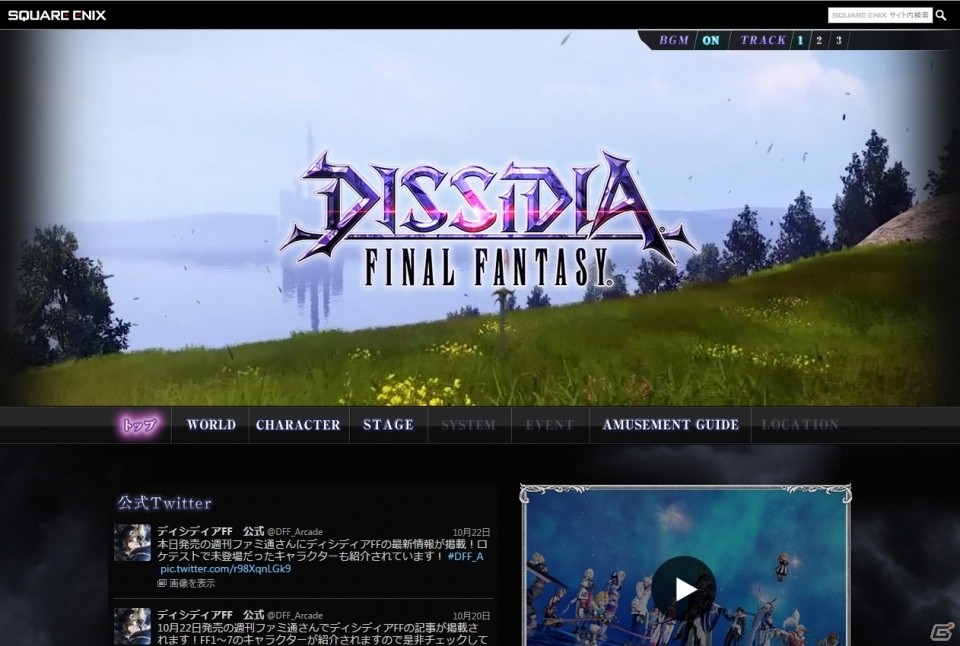Select BGM track 3
The width and height of the screenshot is (960, 646).
click(839, 40)
